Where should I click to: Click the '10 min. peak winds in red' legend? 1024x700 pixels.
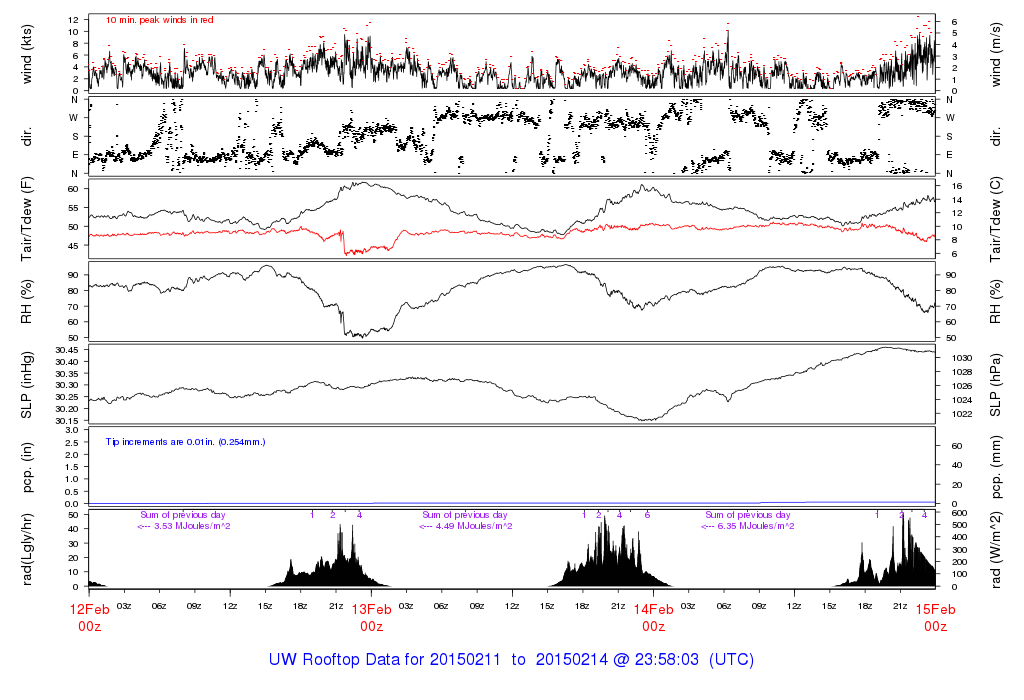tap(159, 20)
